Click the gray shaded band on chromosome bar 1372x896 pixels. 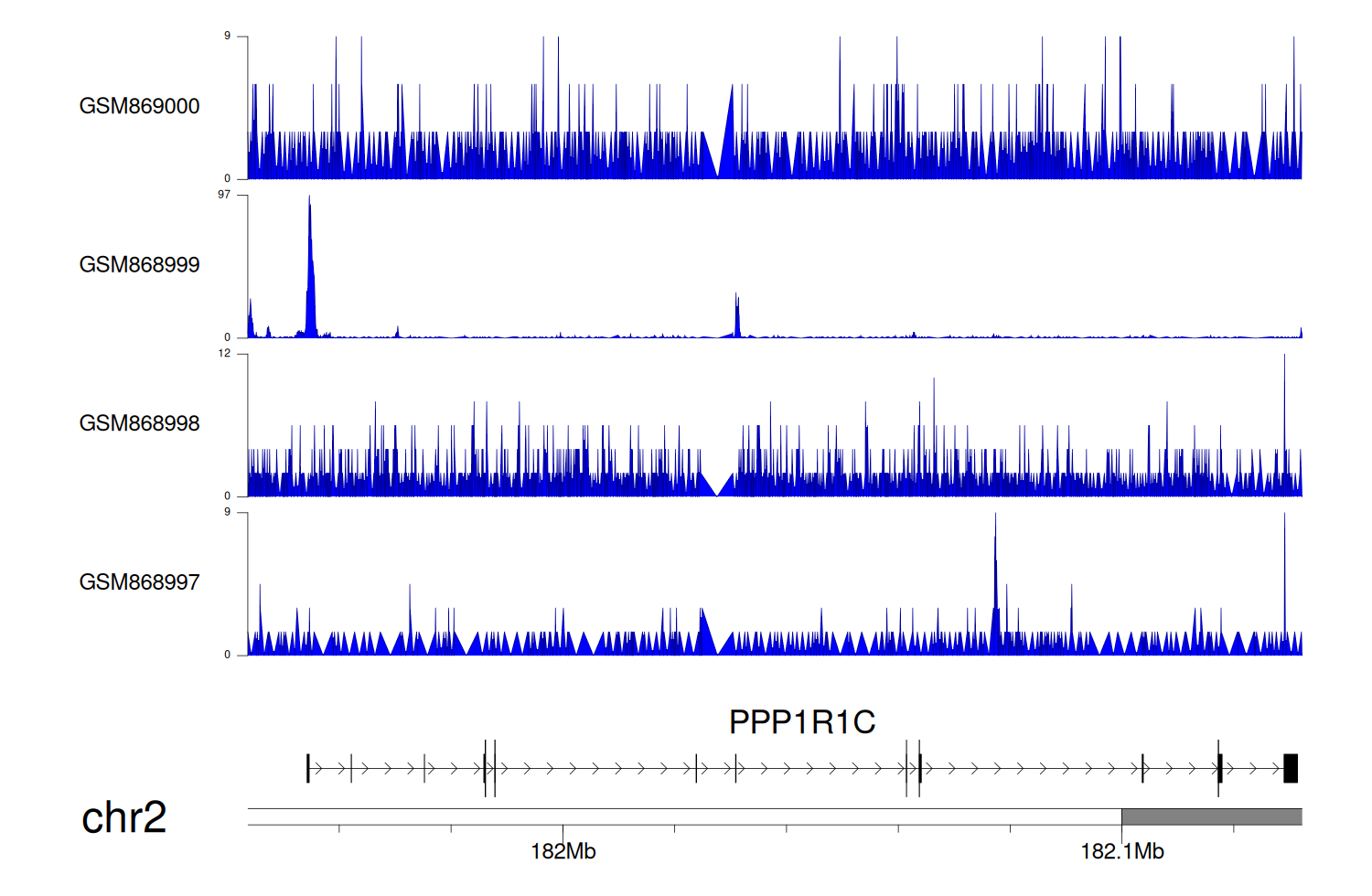click(x=1211, y=816)
